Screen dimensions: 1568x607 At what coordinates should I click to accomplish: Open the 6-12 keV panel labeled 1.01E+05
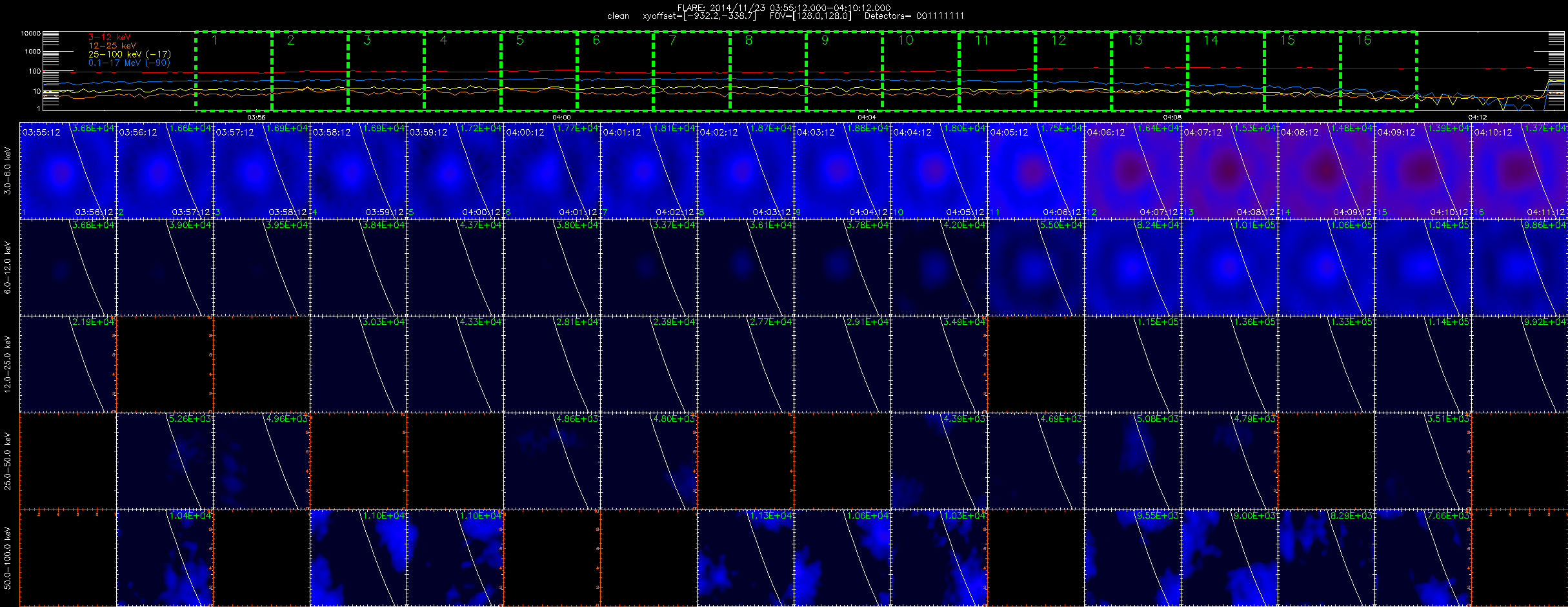click(x=1229, y=267)
